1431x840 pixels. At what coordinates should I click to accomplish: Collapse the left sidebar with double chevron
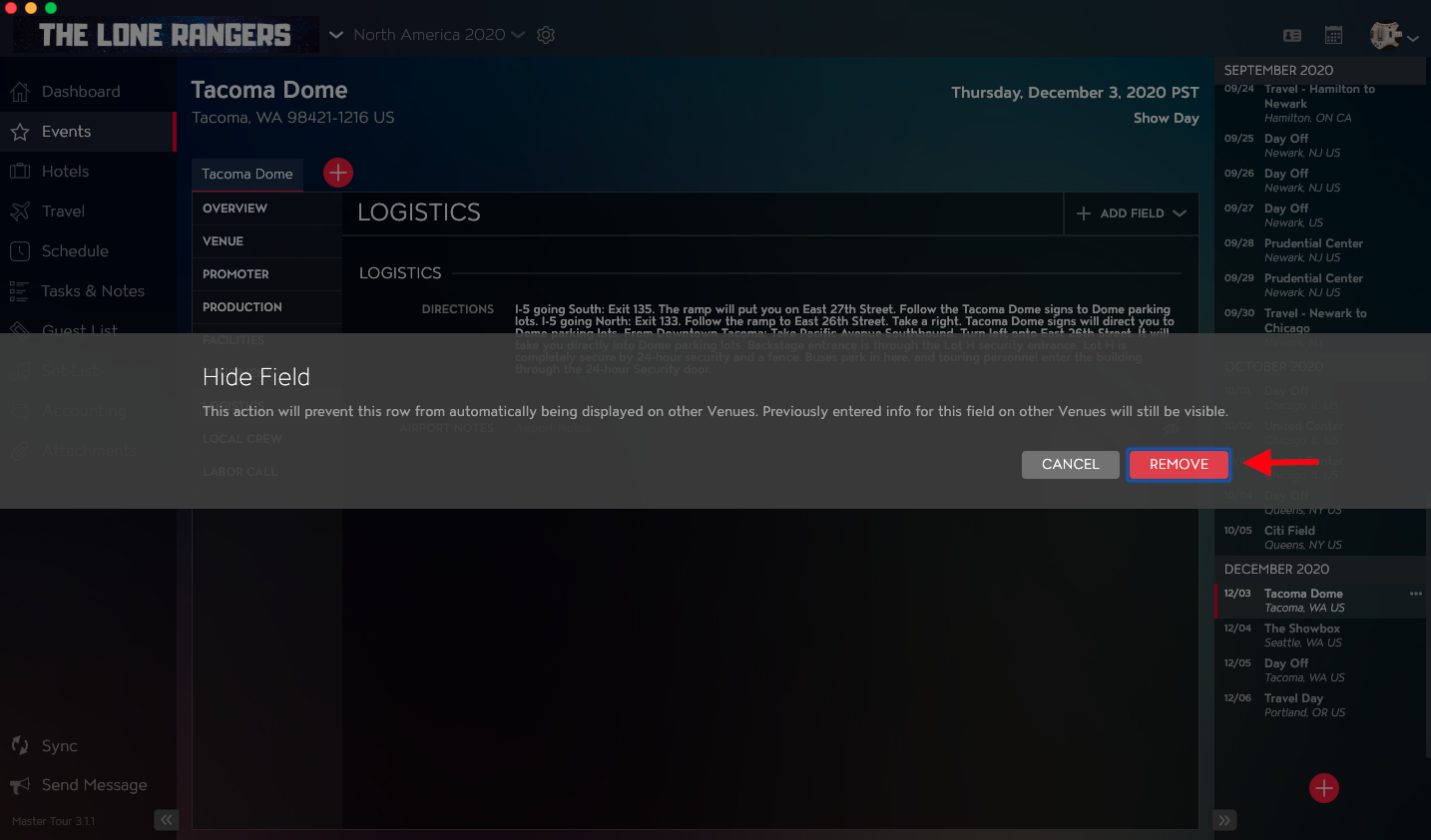pos(166,820)
